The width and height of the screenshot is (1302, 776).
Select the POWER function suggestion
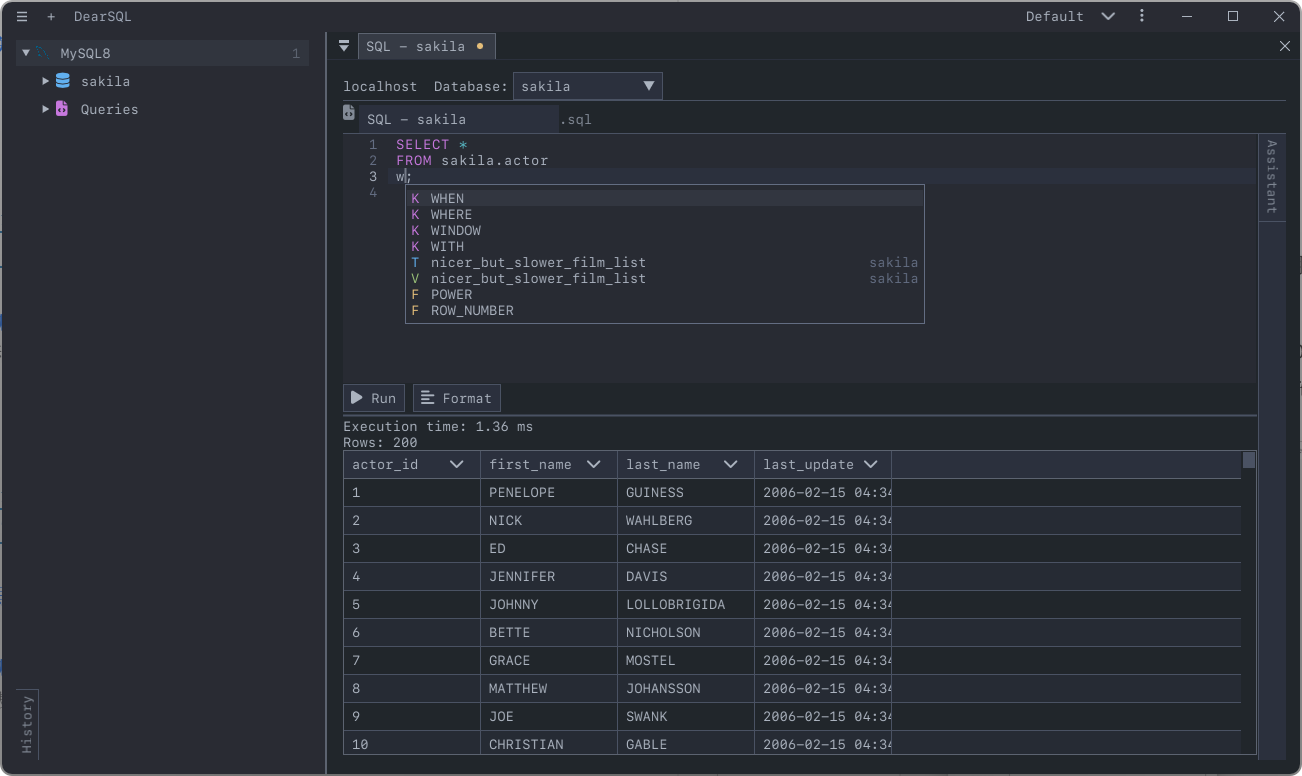click(x=664, y=295)
